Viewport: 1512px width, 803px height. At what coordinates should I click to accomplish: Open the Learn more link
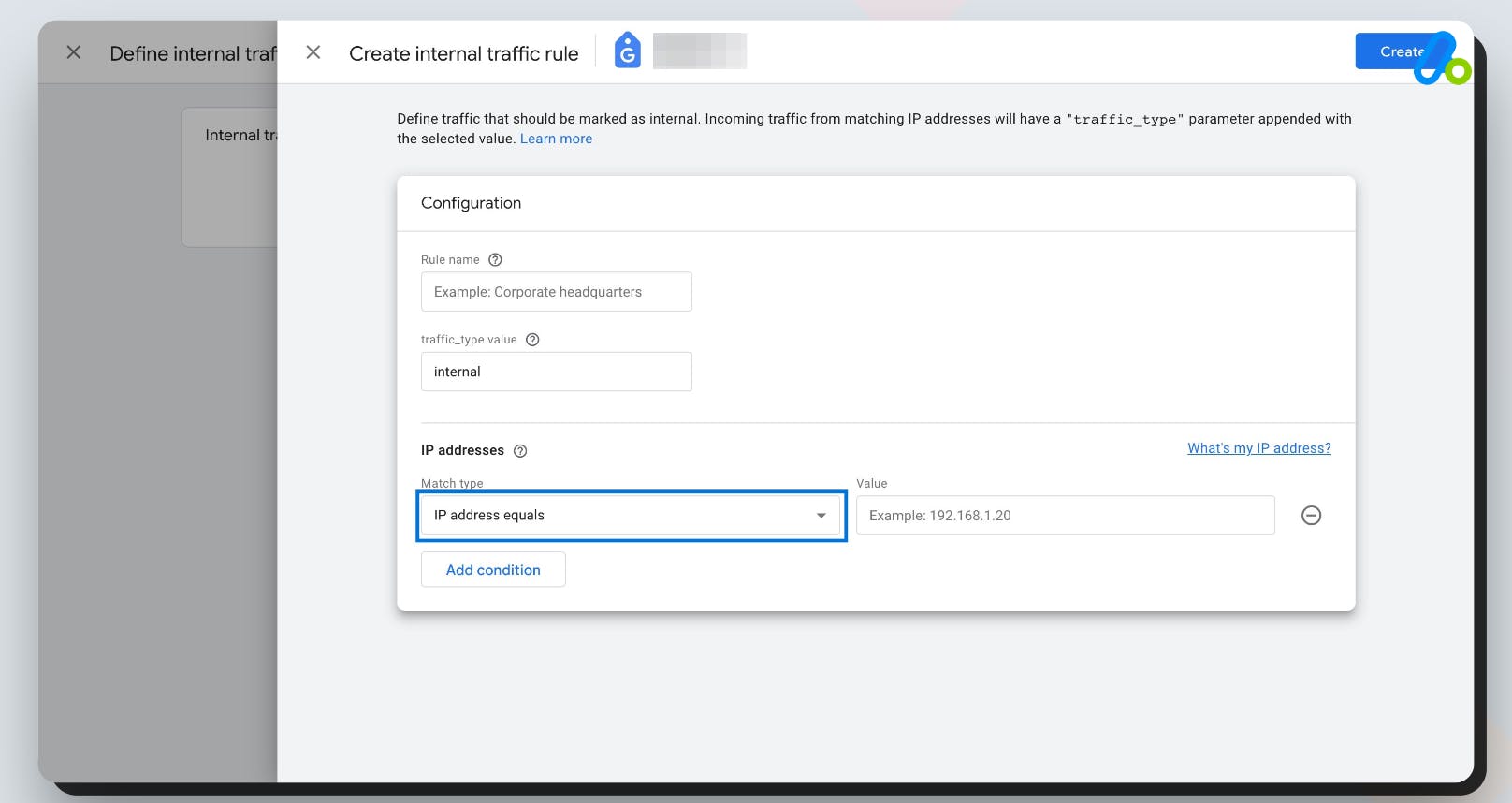[556, 139]
